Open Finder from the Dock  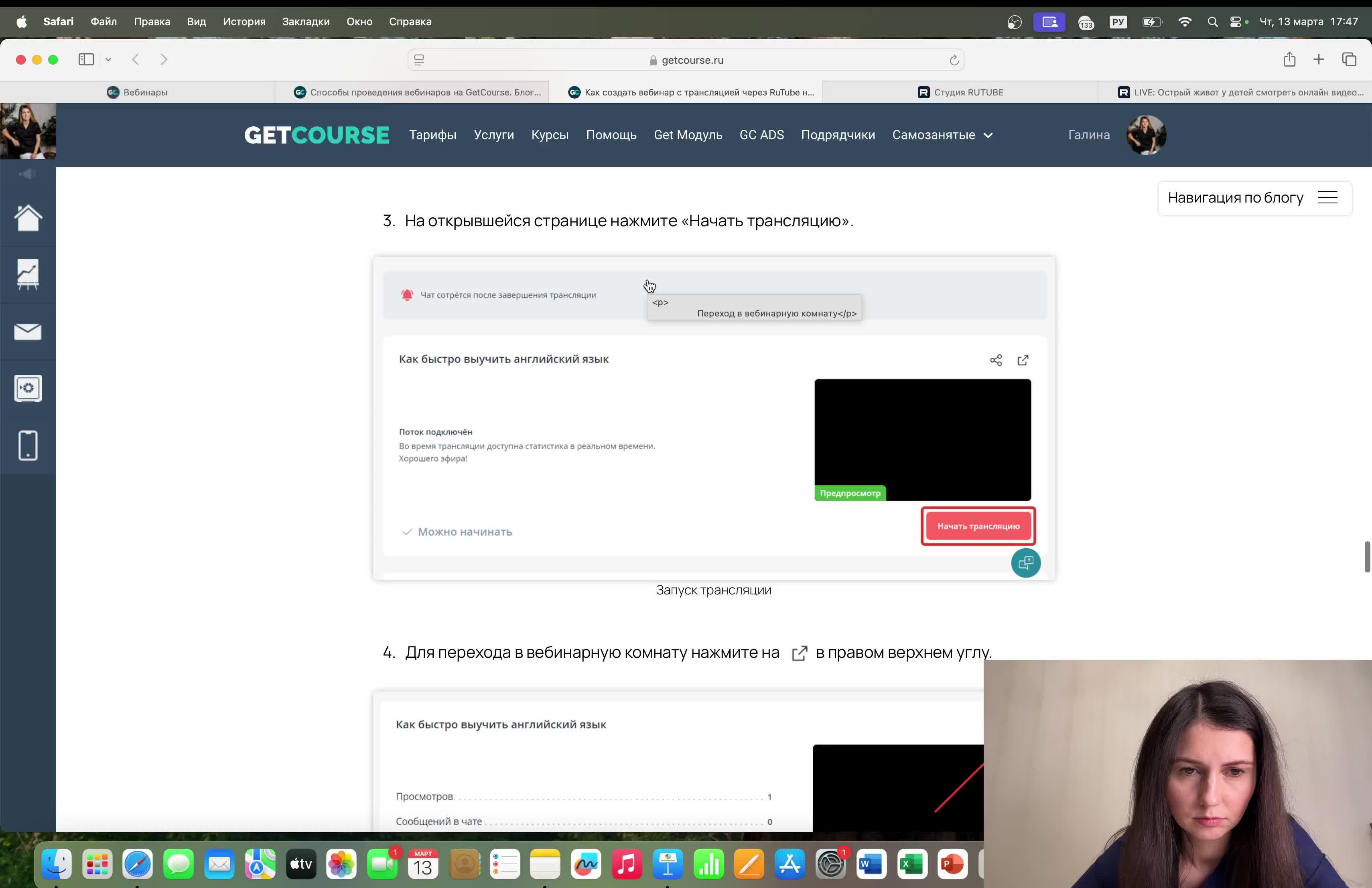[x=57, y=863]
